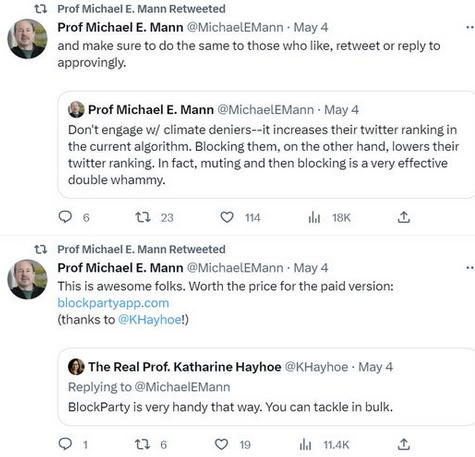Screen dimensions: 475x457
Task: Open the @KHayhoe mention in tweet text
Action: coord(150,320)
